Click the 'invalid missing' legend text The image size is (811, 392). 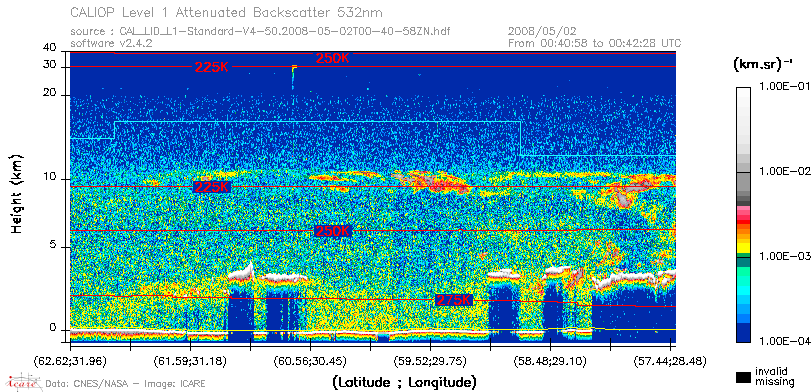[x=774, y=376]
